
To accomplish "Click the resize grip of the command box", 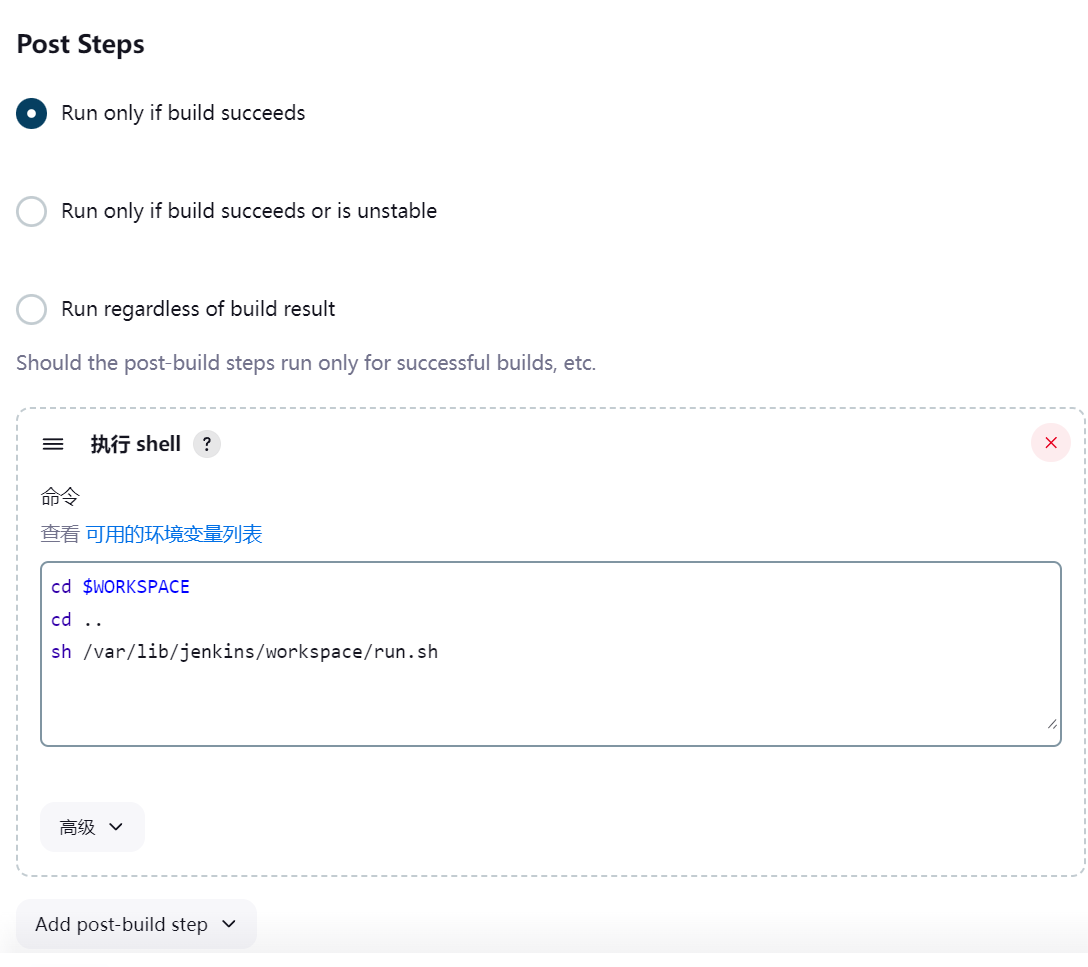I will (x=1052, y=724).
